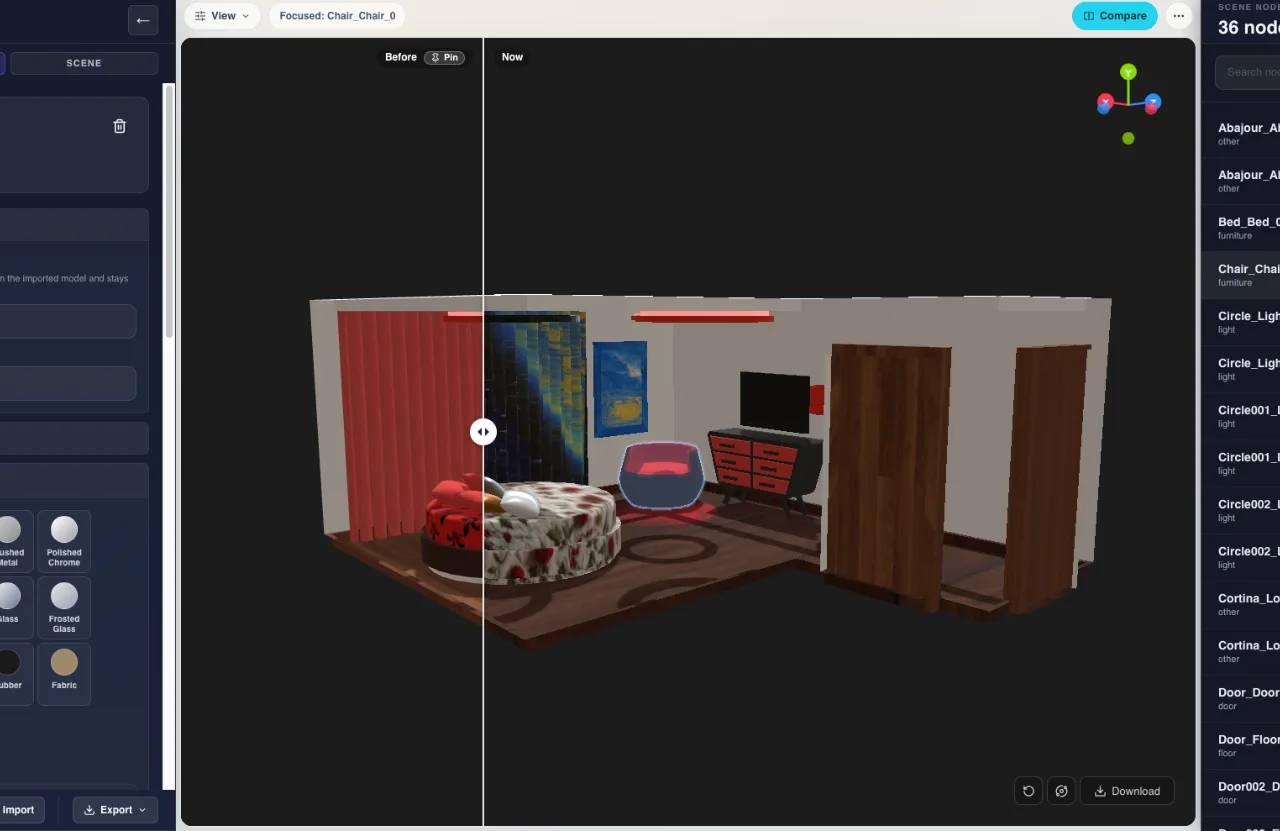This screenshot has height=831, width=1280.
Task: Select the Frosted Glass material swatch
Action: pyautogui.click(x=64, y=607)
